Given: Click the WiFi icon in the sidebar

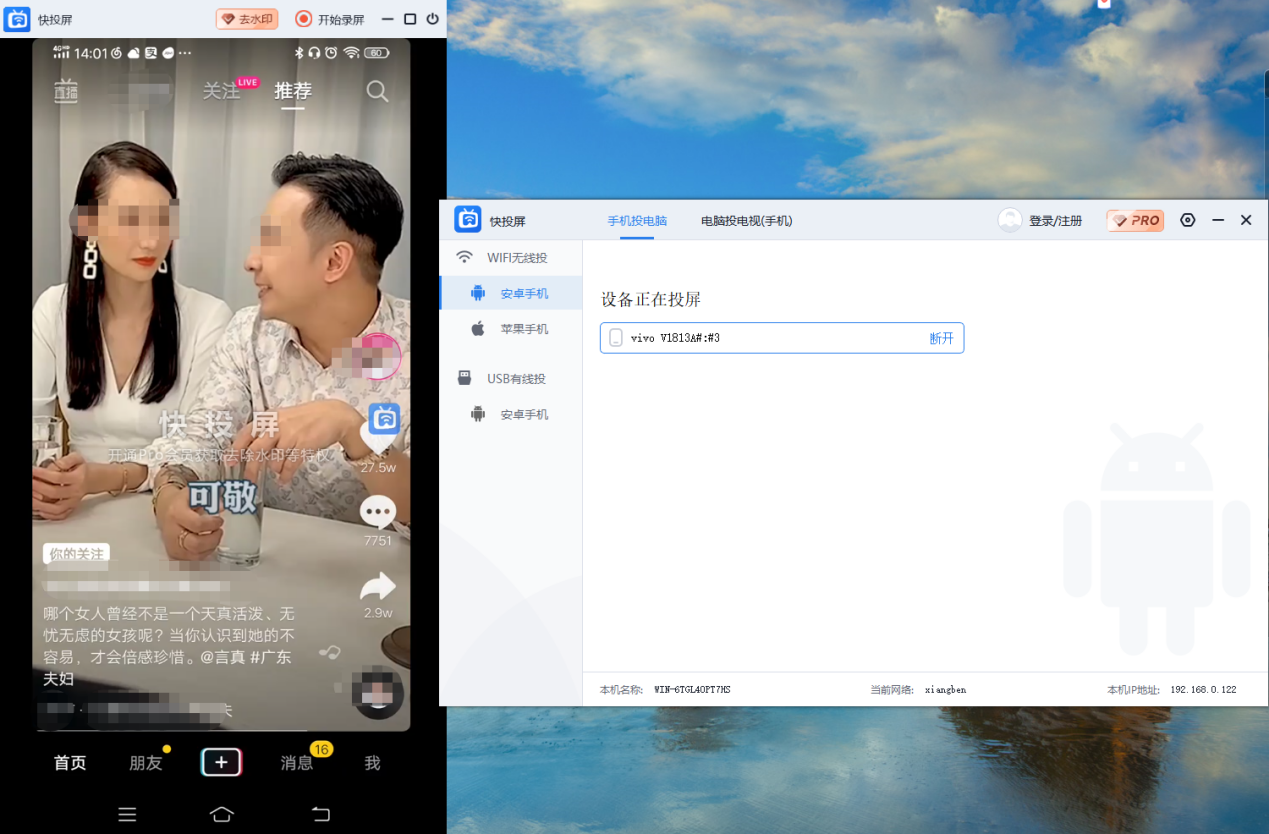Looking at the screenshot, I should coord(464,257).
